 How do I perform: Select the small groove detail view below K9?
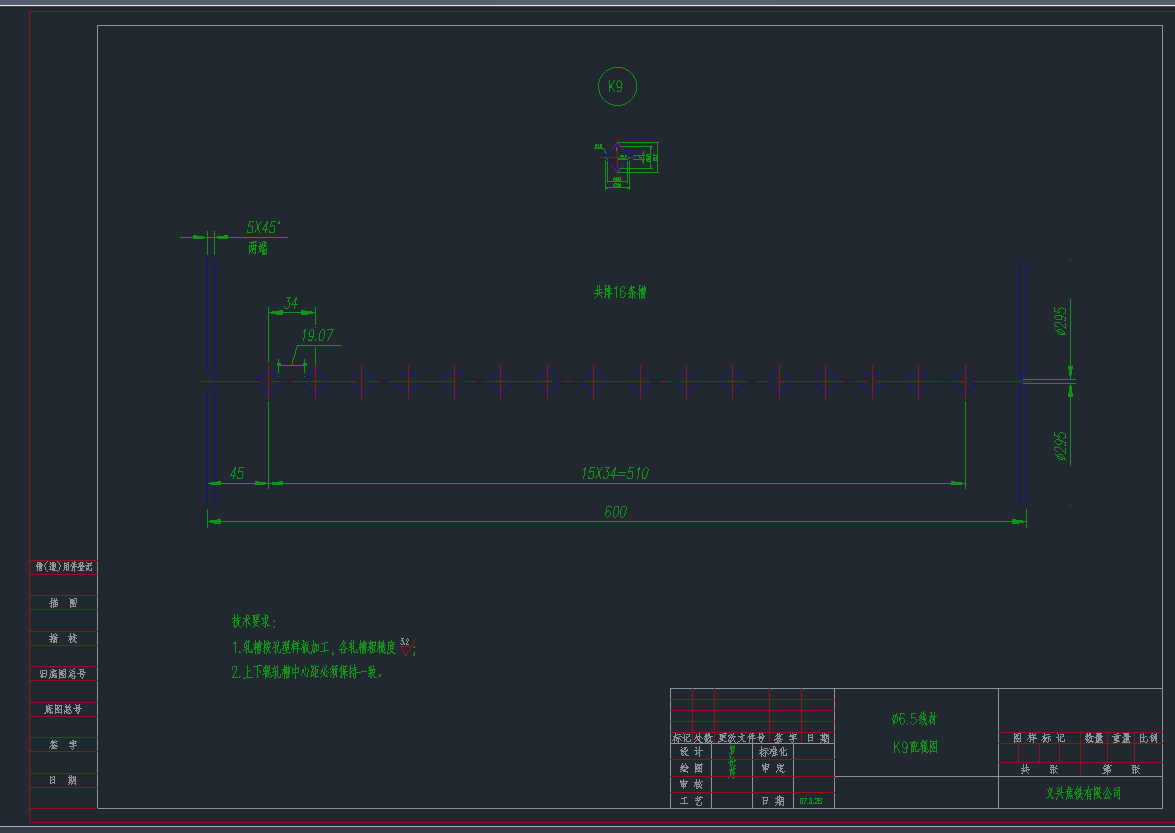point(626,164)
